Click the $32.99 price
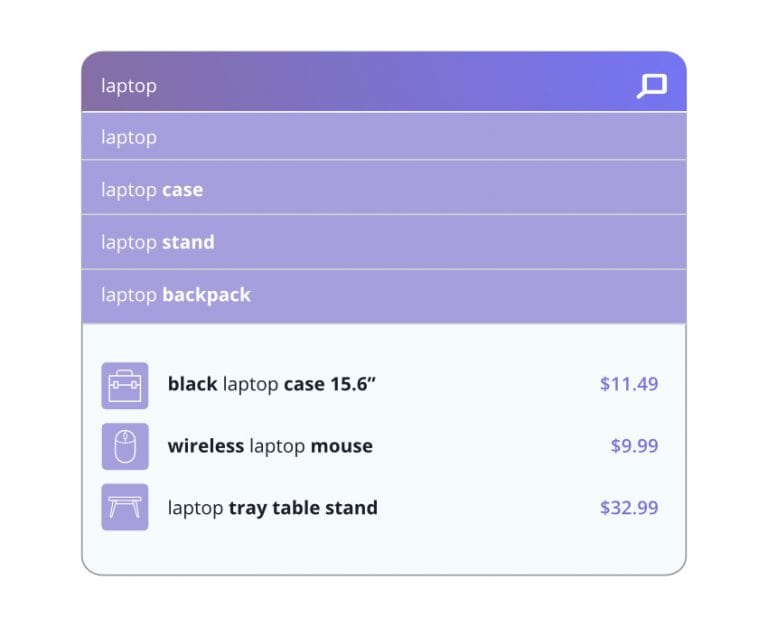 click(x=629, y=508)
